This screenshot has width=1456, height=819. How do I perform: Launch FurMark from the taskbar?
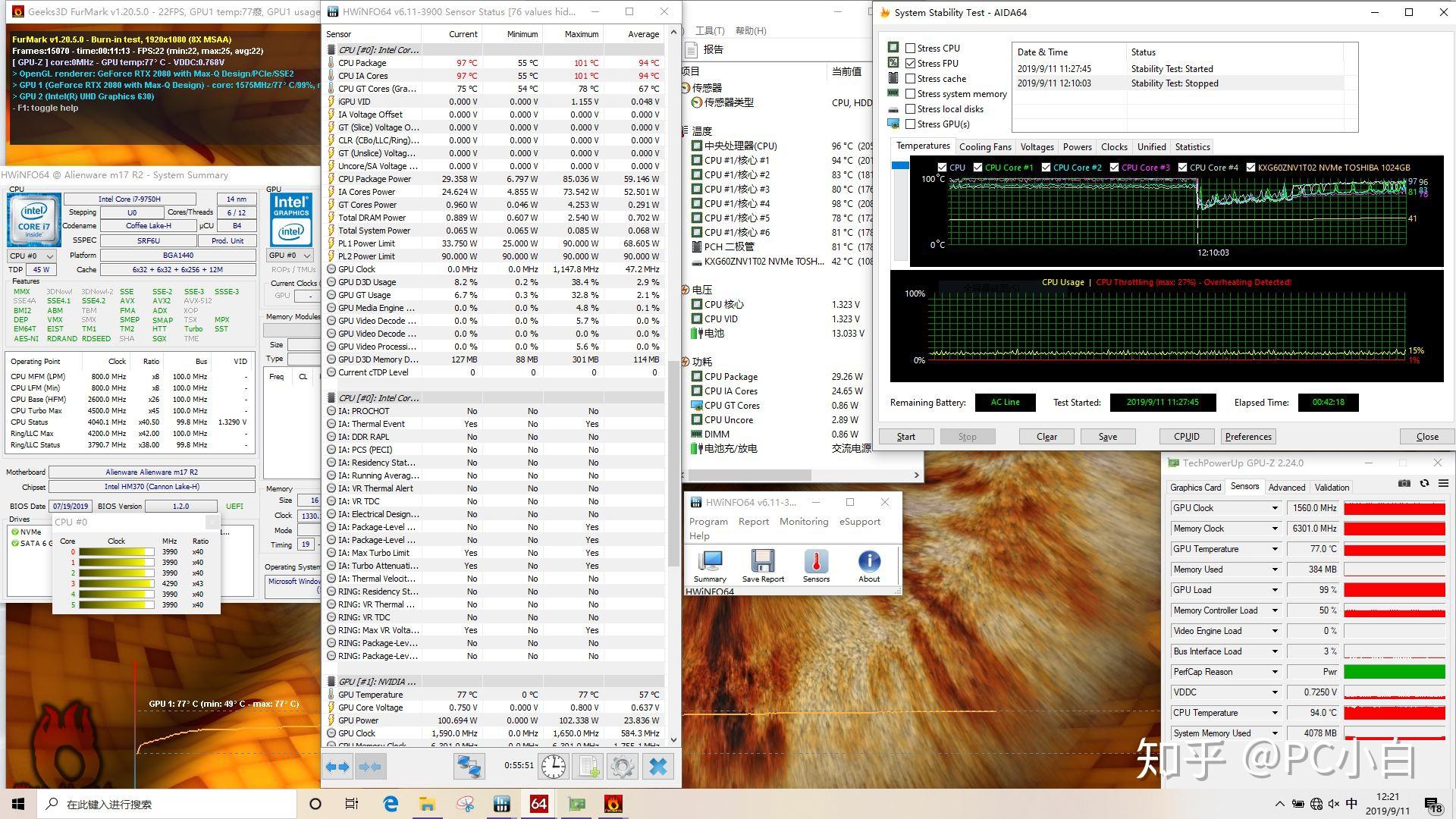613,803
